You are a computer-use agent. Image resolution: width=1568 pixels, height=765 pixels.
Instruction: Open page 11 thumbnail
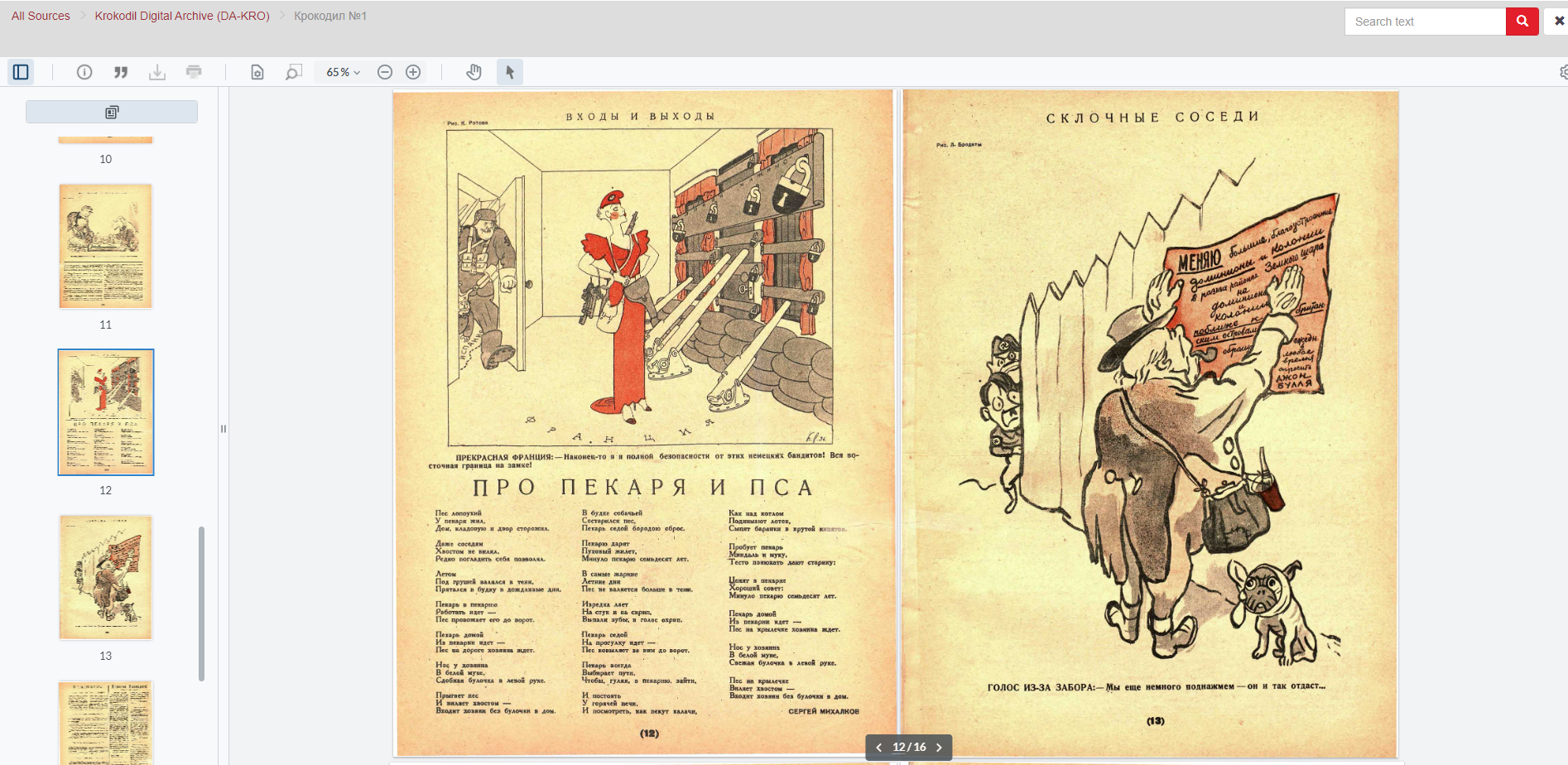click(x=106, y=247)
